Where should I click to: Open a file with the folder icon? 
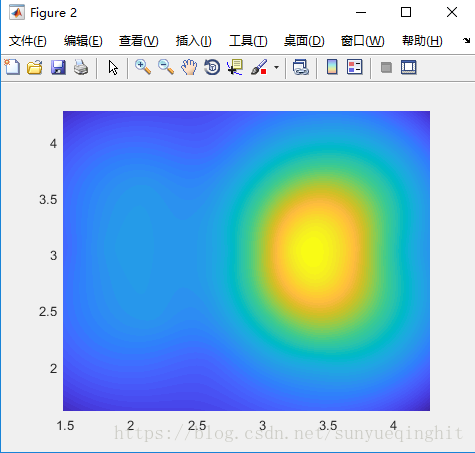(35, 67)
